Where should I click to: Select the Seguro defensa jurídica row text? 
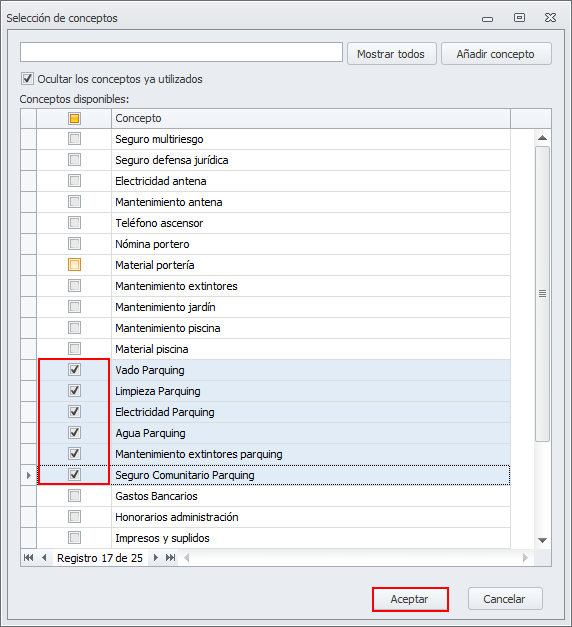click(x=172, y=160)
